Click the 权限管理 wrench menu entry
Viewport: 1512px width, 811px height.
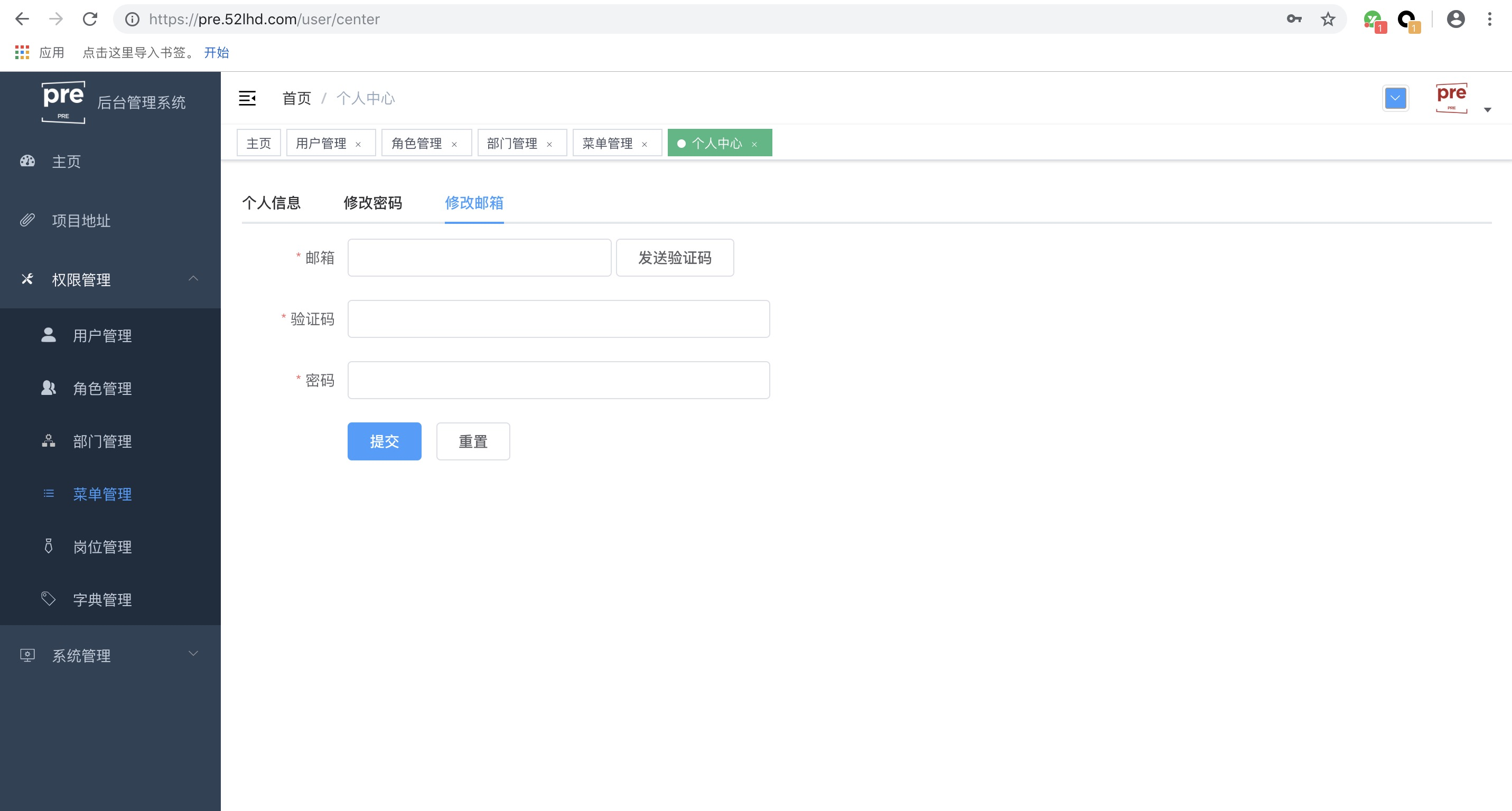point(80,280)
